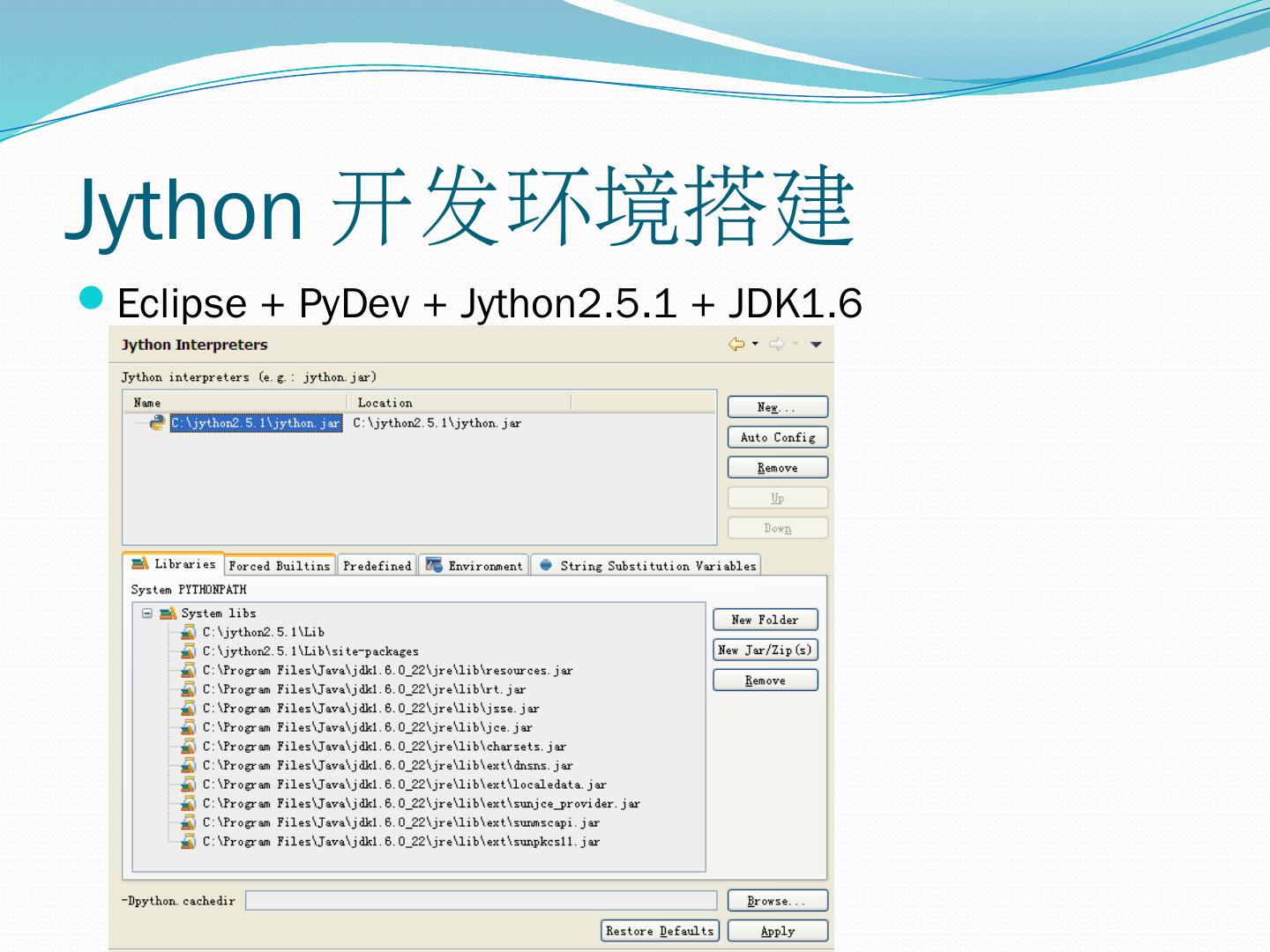
Task: Select the dnsns.jar library entry
Action: tap(388, 766)
